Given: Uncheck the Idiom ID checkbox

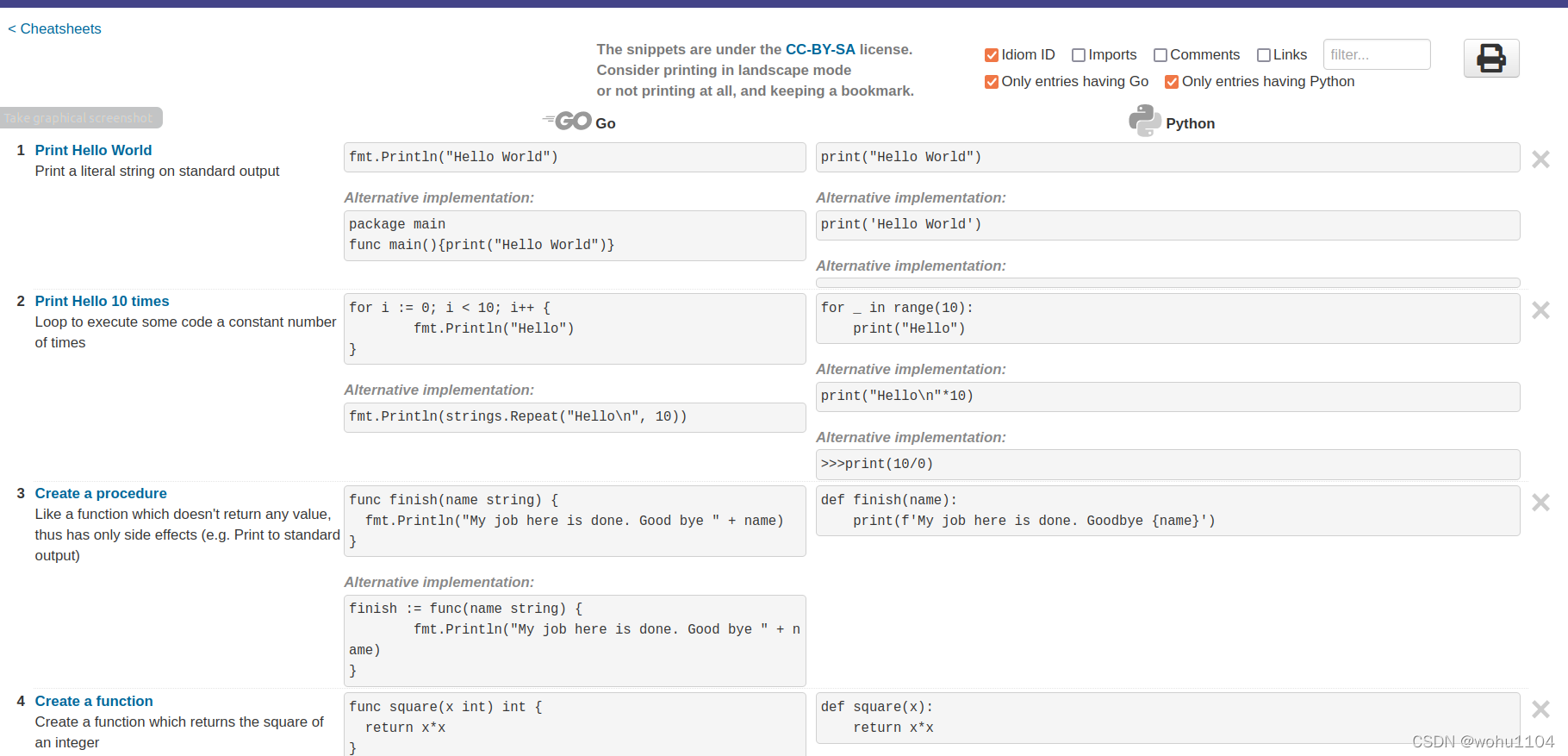Looking at the screenshot, I should coord(992,55).
